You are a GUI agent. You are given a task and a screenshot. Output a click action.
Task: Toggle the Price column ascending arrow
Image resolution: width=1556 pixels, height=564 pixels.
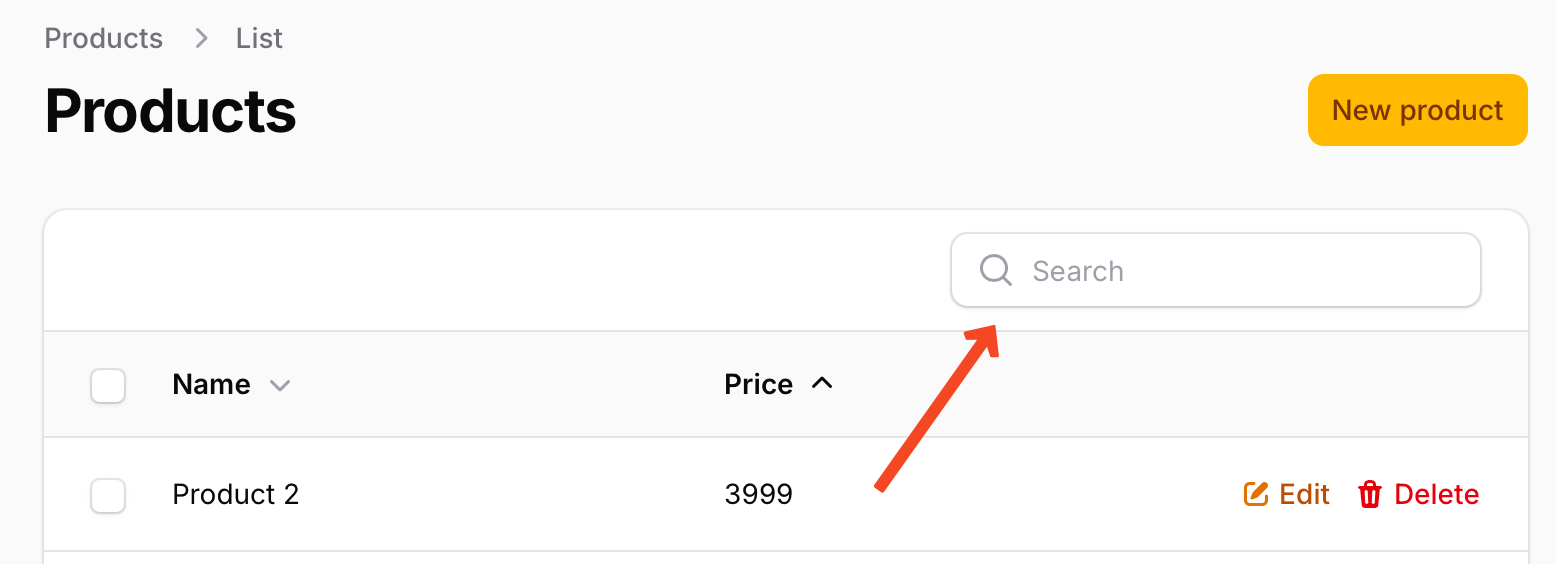[822, 383]
